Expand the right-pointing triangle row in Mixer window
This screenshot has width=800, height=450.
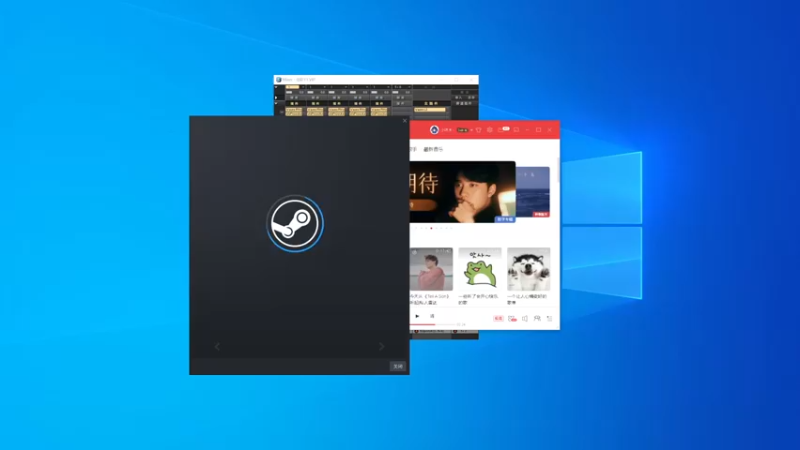click(276, 97)
